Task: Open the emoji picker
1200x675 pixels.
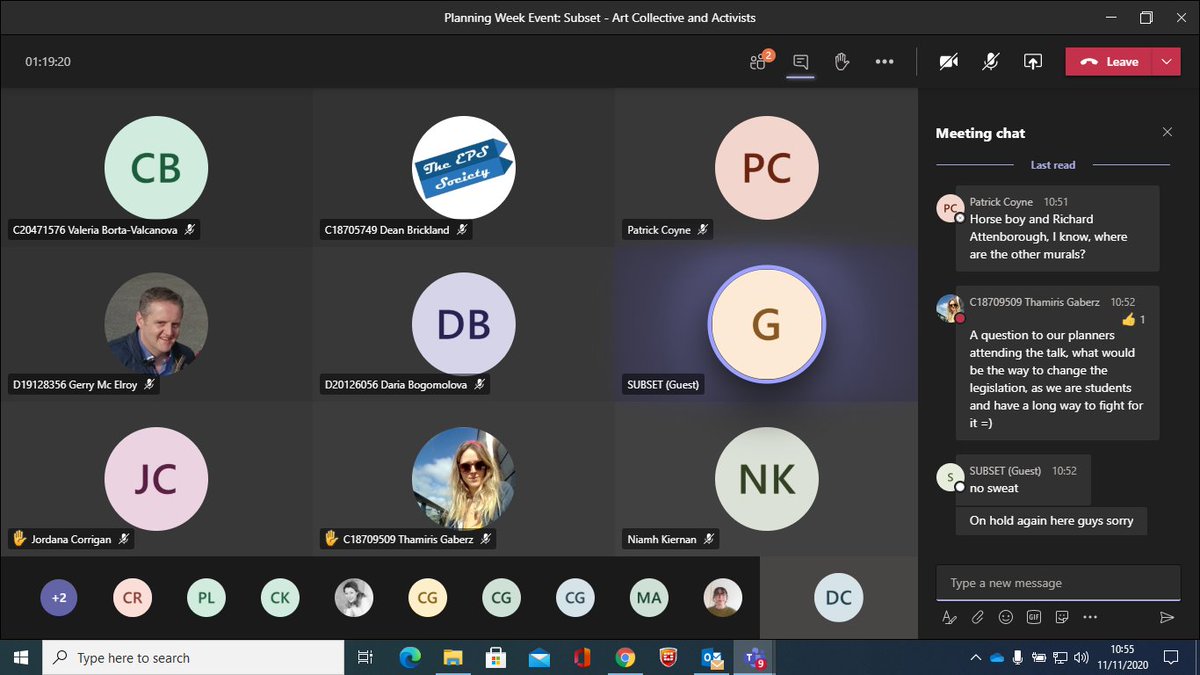Action: point(1006,617)
